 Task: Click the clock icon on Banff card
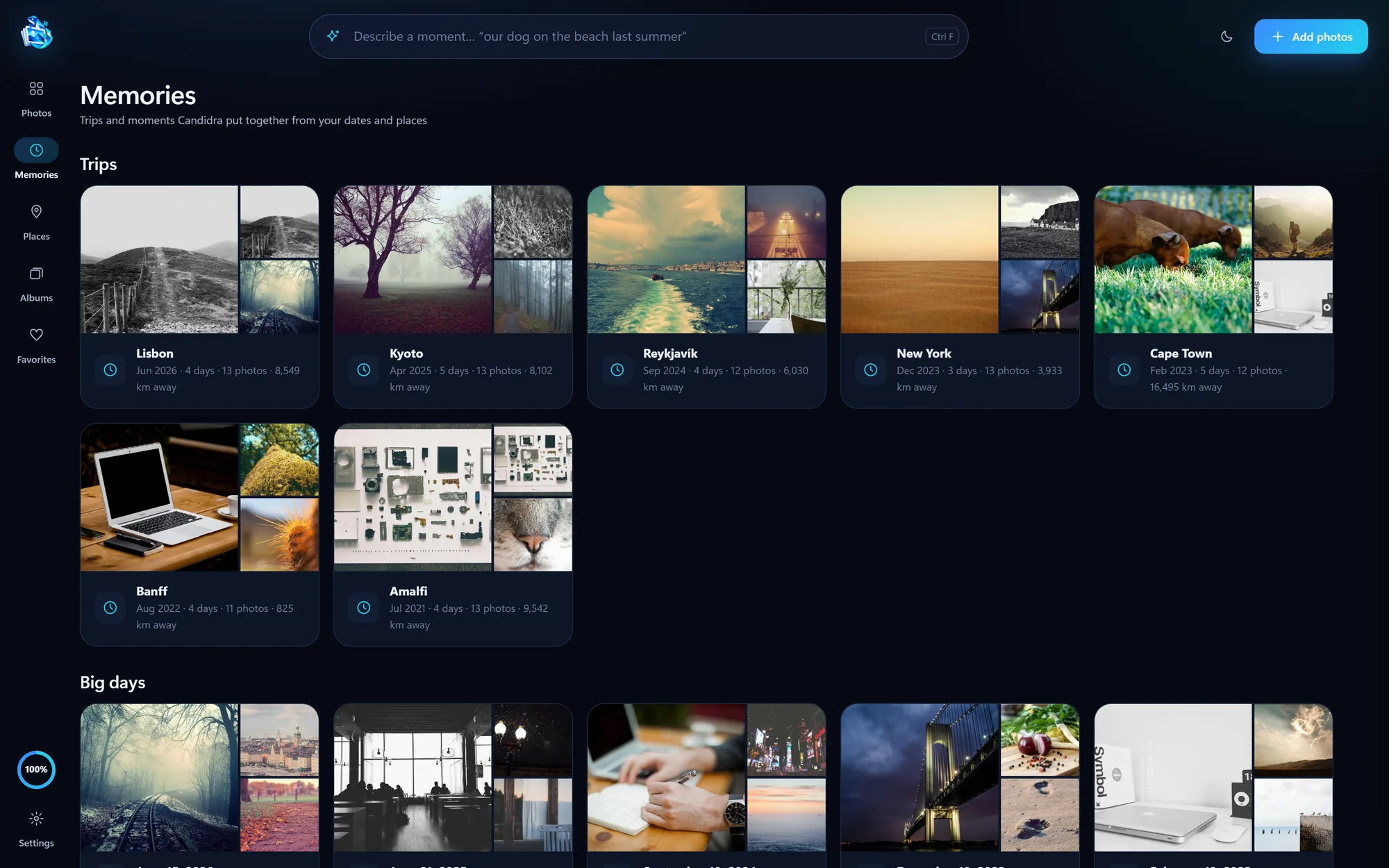110,608
